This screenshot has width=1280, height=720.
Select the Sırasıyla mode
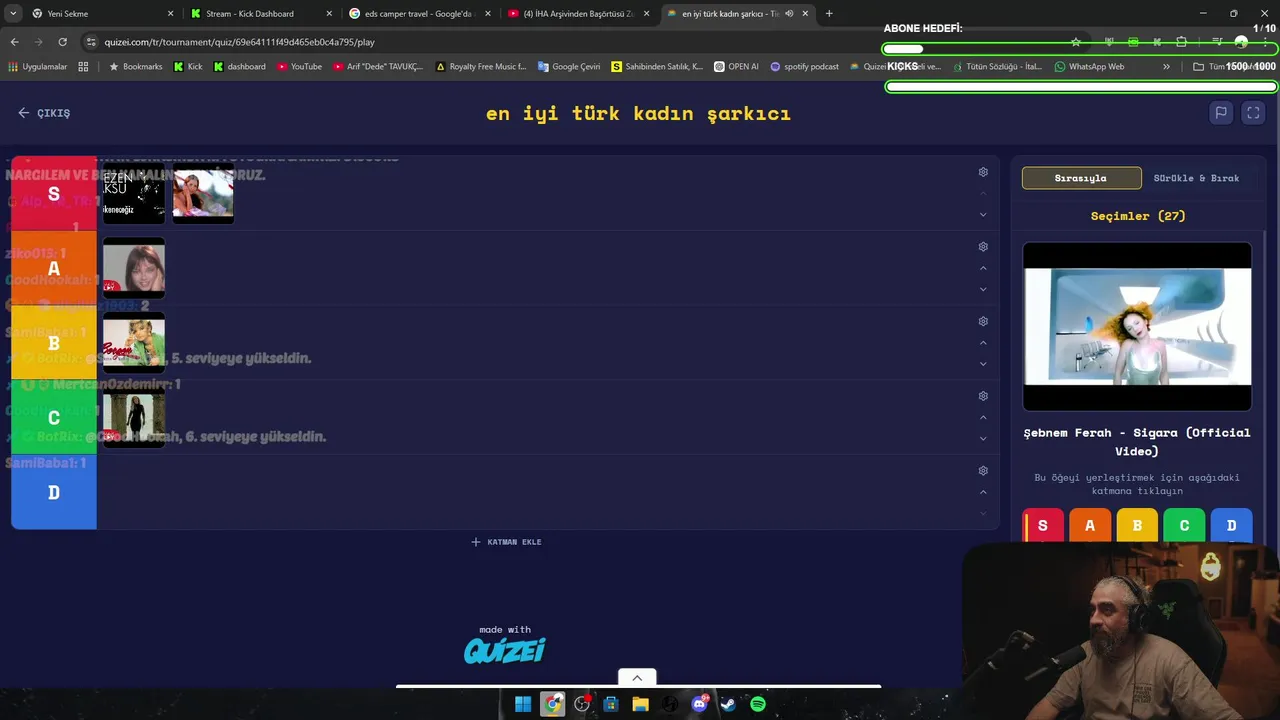[x=1081, y=178]
